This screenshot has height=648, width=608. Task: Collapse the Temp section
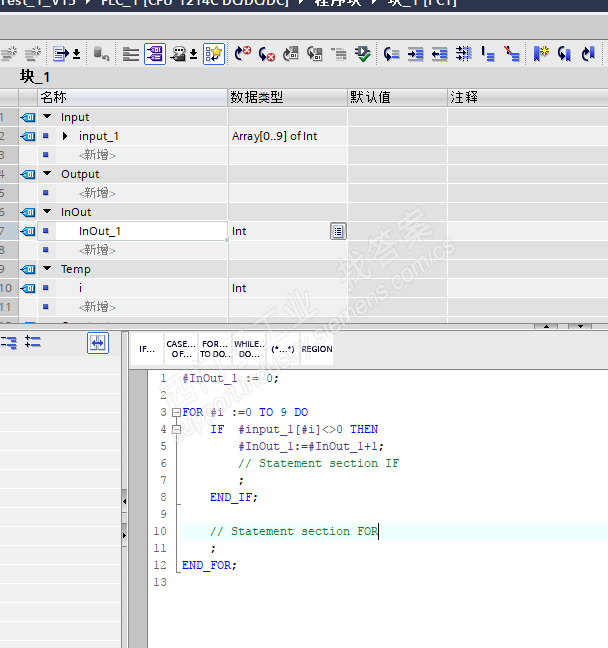tap(47, 269)
